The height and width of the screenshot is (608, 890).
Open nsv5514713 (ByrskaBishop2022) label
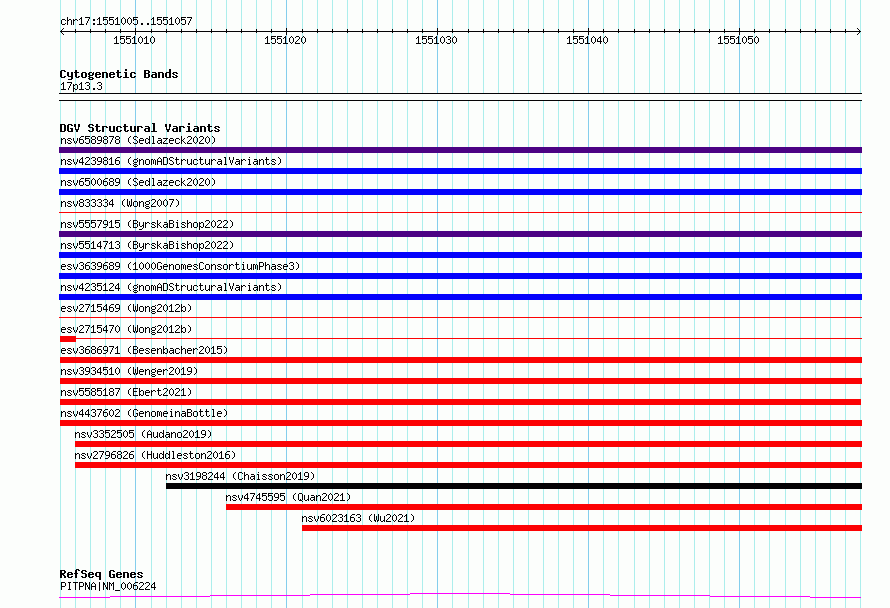[147, 245]
